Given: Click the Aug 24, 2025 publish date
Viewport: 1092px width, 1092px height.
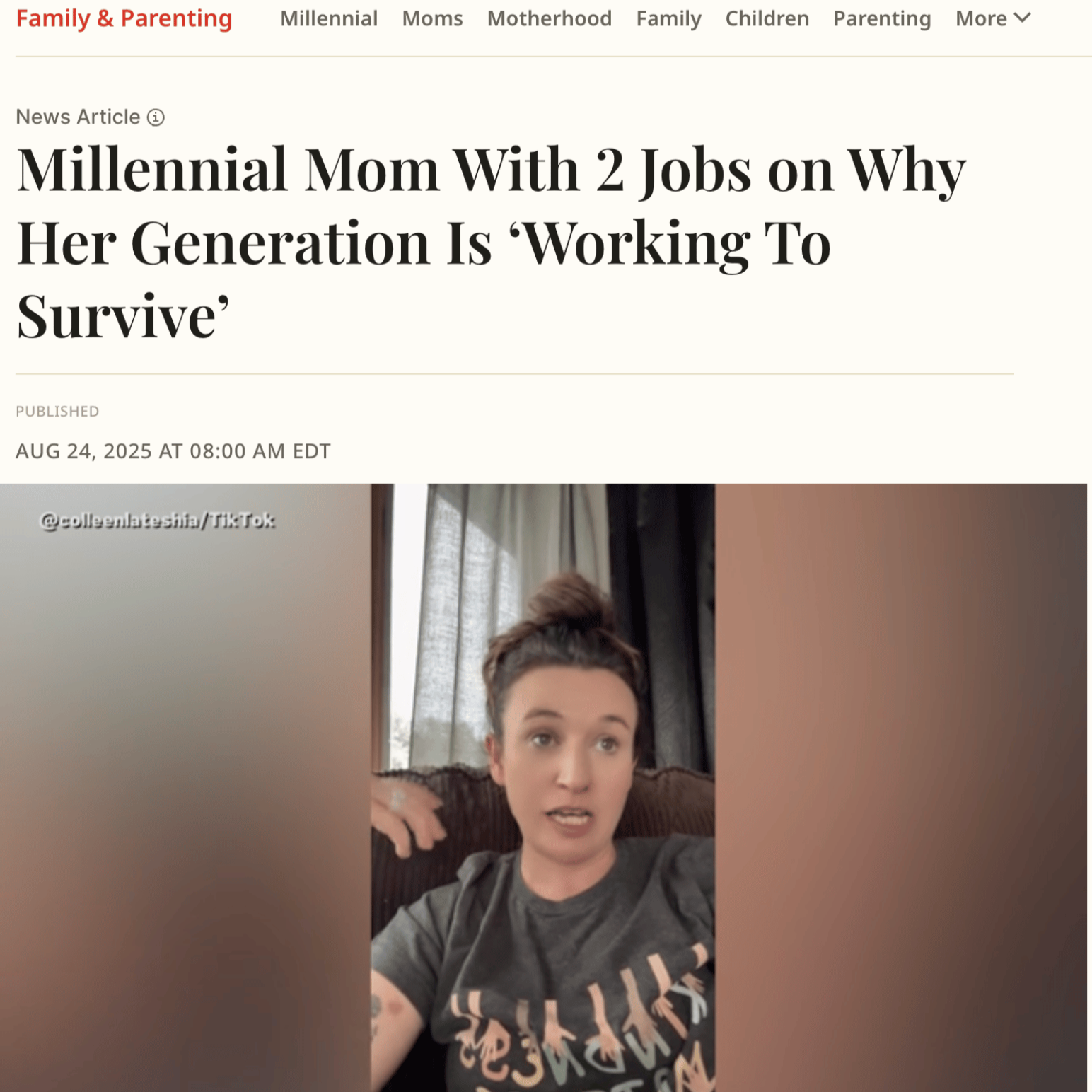Looking at the screenshot, I should pyautogui.click(x=173, y=451).
